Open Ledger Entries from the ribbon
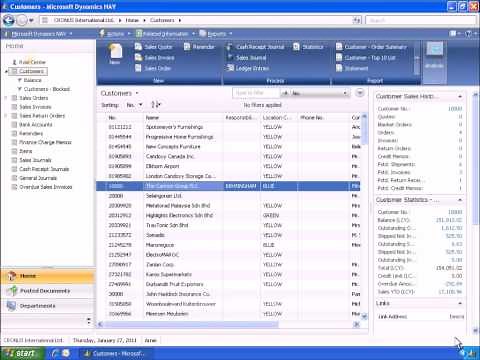480x360 pixels. click(x=248, y=68)
